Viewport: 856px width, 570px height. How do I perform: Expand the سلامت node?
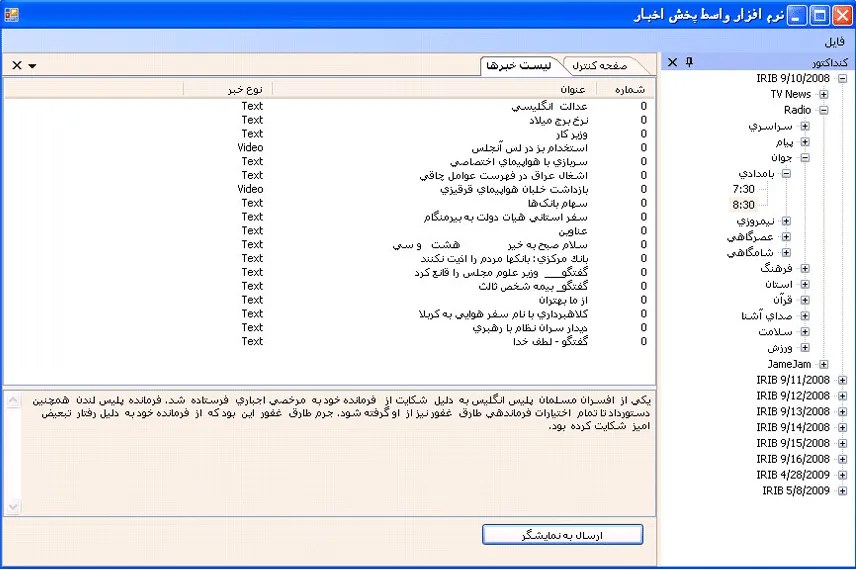point(805,332)
